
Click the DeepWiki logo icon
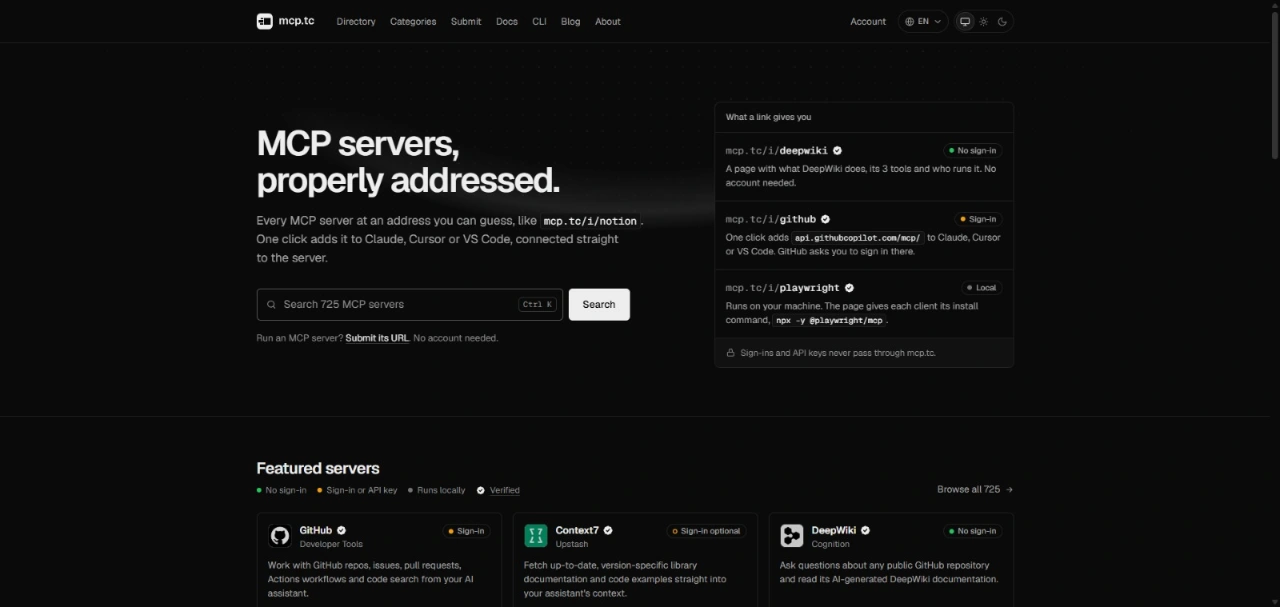coord(792,536)
